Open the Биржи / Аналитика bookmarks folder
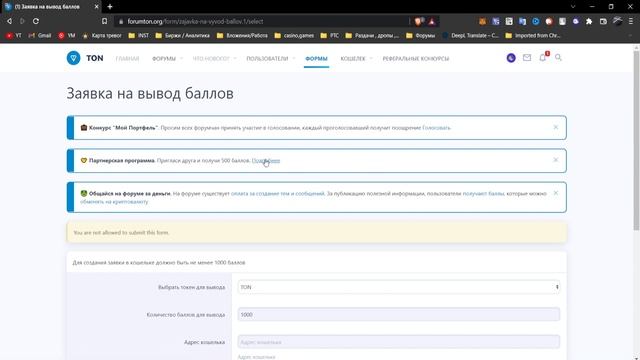This screenshot has height=360, width=640. point(182,36)
